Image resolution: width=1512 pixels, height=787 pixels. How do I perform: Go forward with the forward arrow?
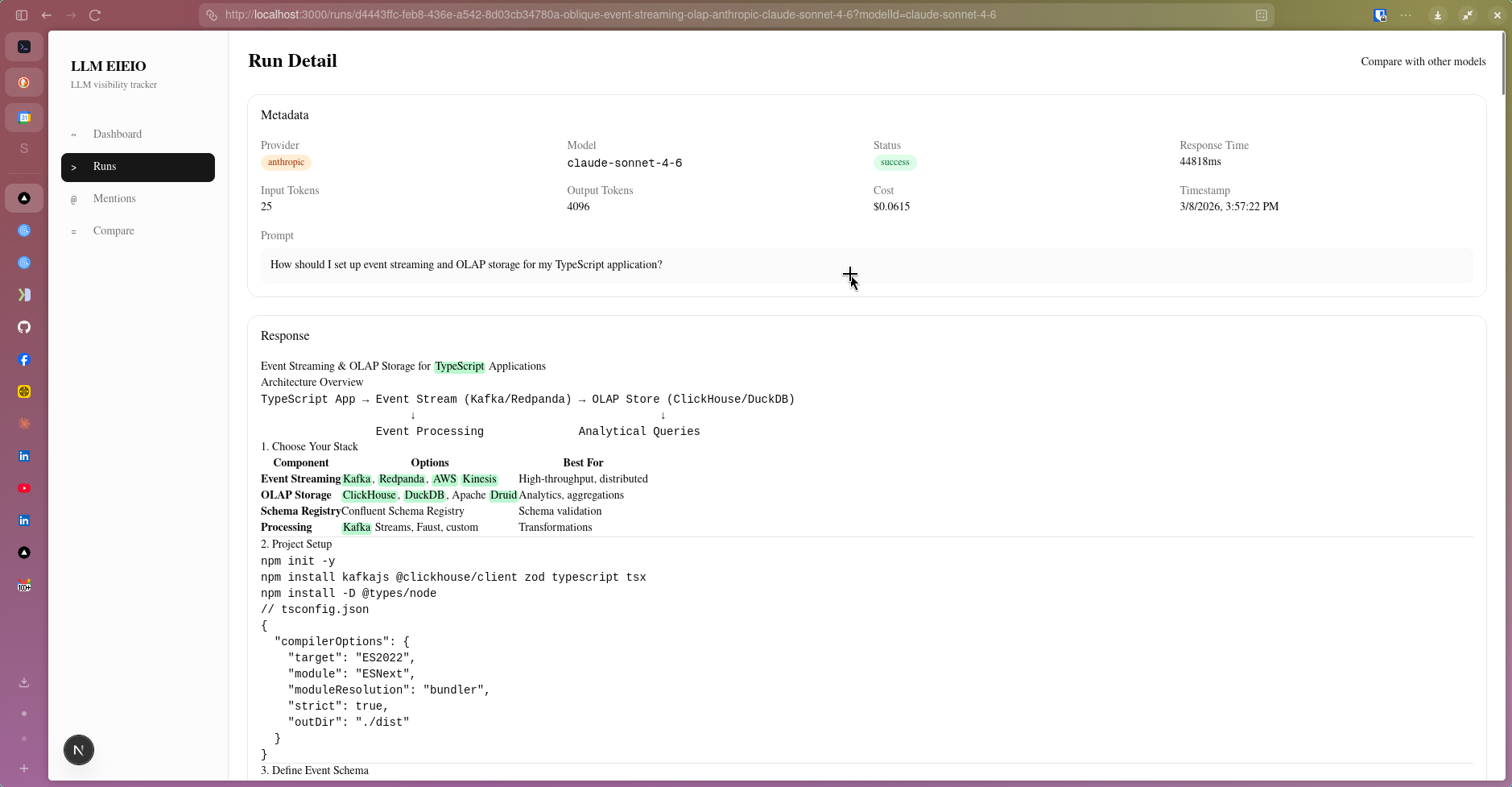[x=71, y=15]
